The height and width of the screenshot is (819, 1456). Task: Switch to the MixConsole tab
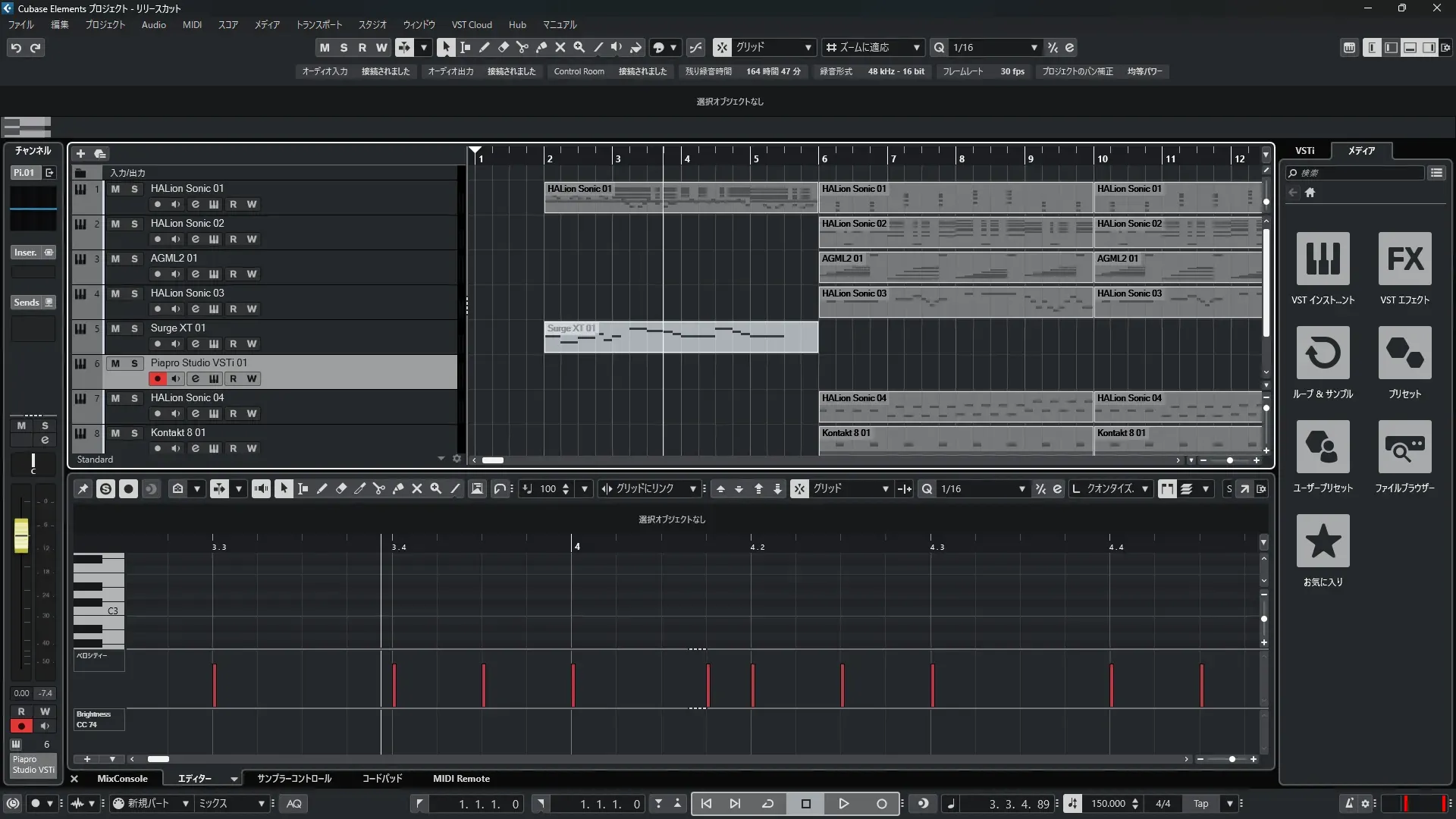(122, 779)
